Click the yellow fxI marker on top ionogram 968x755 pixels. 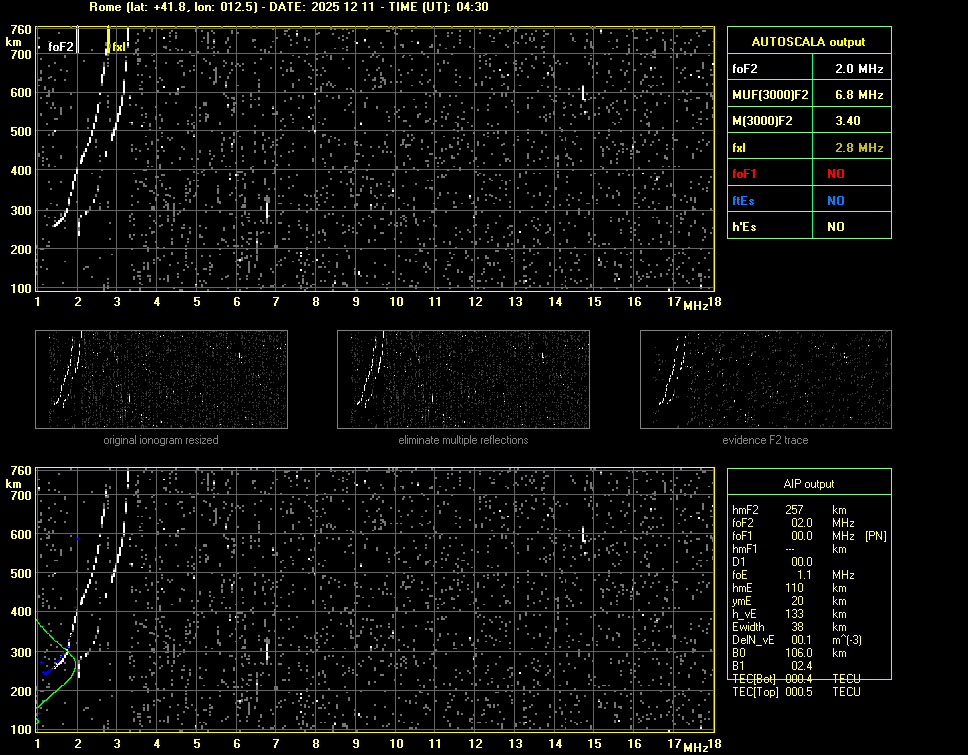pos(117,46)
